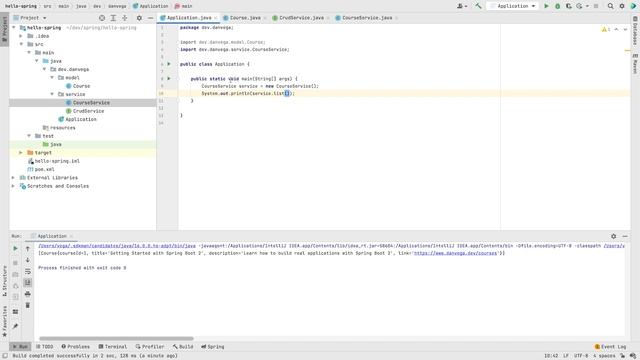Start debugging with the green bug icon

click(558, 6)
